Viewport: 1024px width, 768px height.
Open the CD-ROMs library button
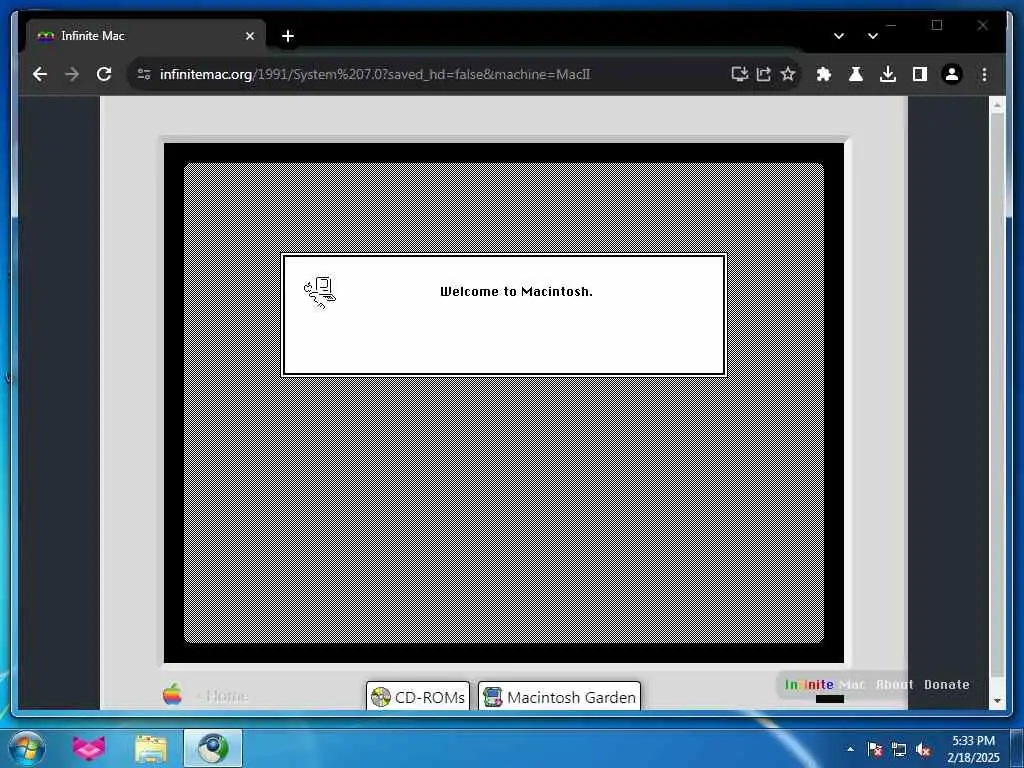click(418, 697)
